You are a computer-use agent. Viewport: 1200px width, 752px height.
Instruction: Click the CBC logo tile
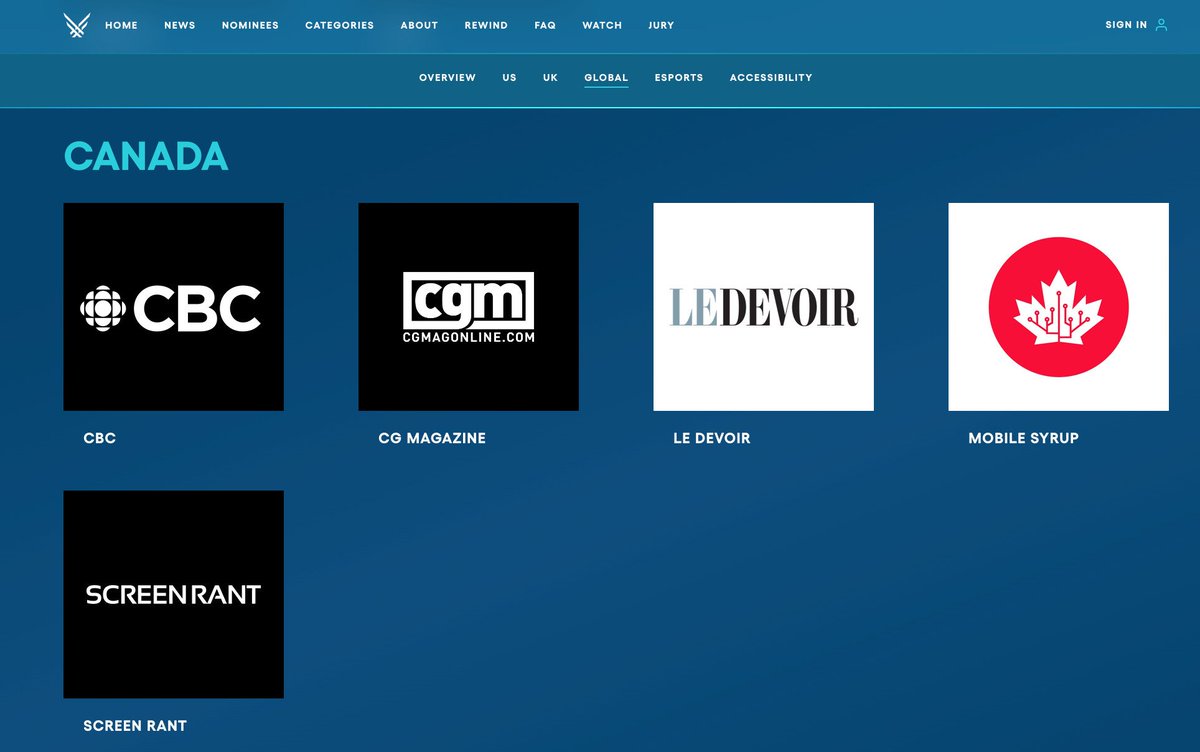pyautogui.click(x=173, y=307)
